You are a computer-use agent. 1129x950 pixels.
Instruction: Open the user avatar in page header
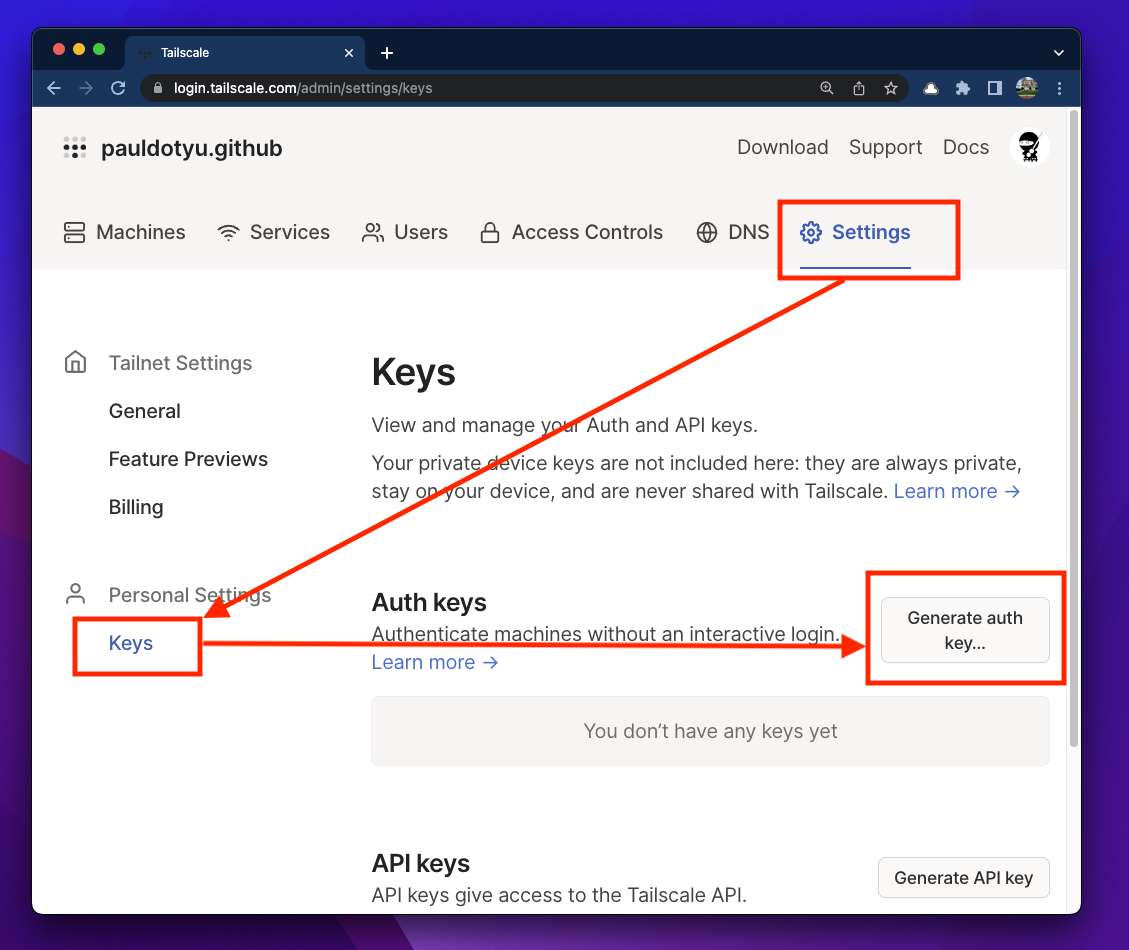tap(1029, 148)
